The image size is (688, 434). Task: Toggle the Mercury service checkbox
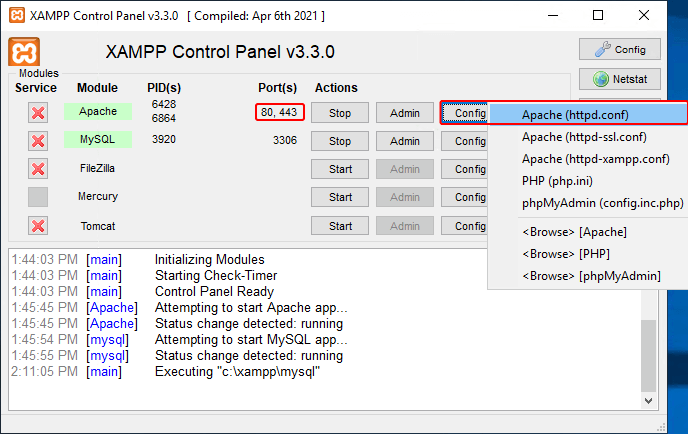tap(38, 197)
